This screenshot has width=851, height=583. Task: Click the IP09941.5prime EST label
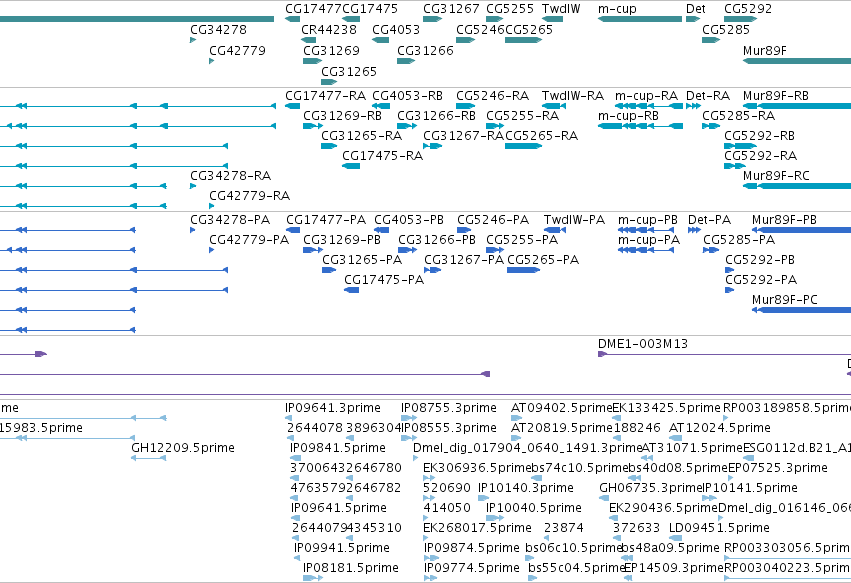[341, 548]
